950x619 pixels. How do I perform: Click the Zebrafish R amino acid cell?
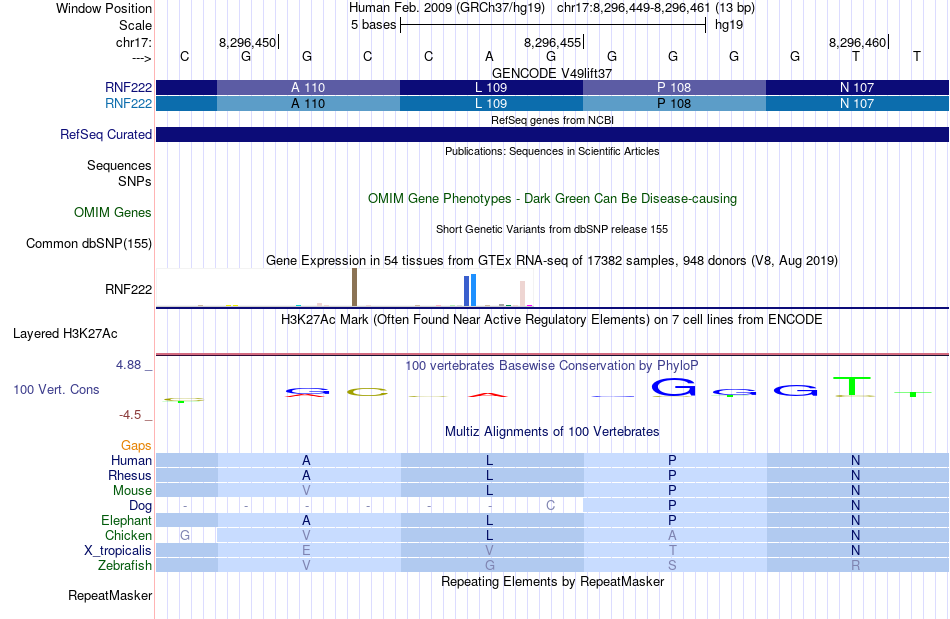point(855,566)
